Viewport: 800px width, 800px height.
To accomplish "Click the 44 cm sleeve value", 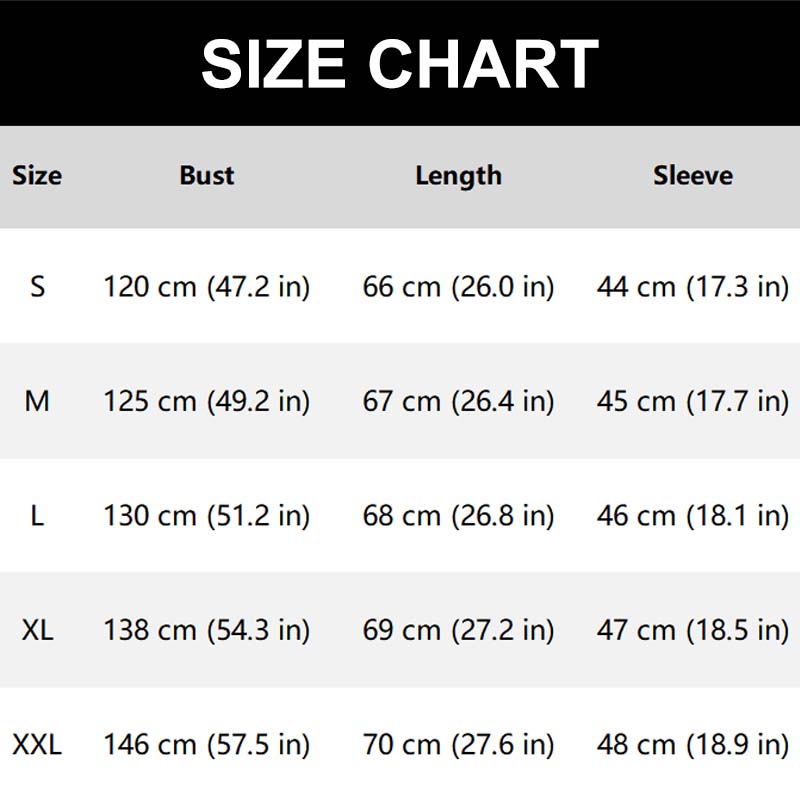I will click(x=692, y=288).
